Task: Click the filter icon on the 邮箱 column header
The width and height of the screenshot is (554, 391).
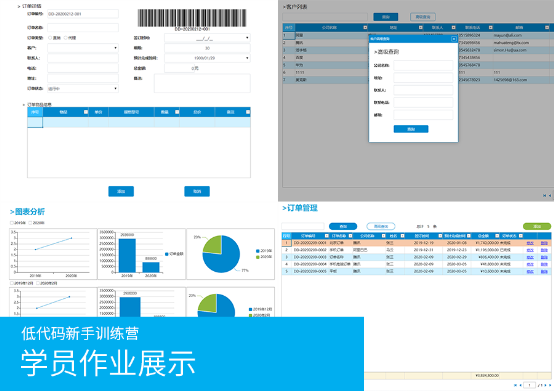Action: click(547, 28)
